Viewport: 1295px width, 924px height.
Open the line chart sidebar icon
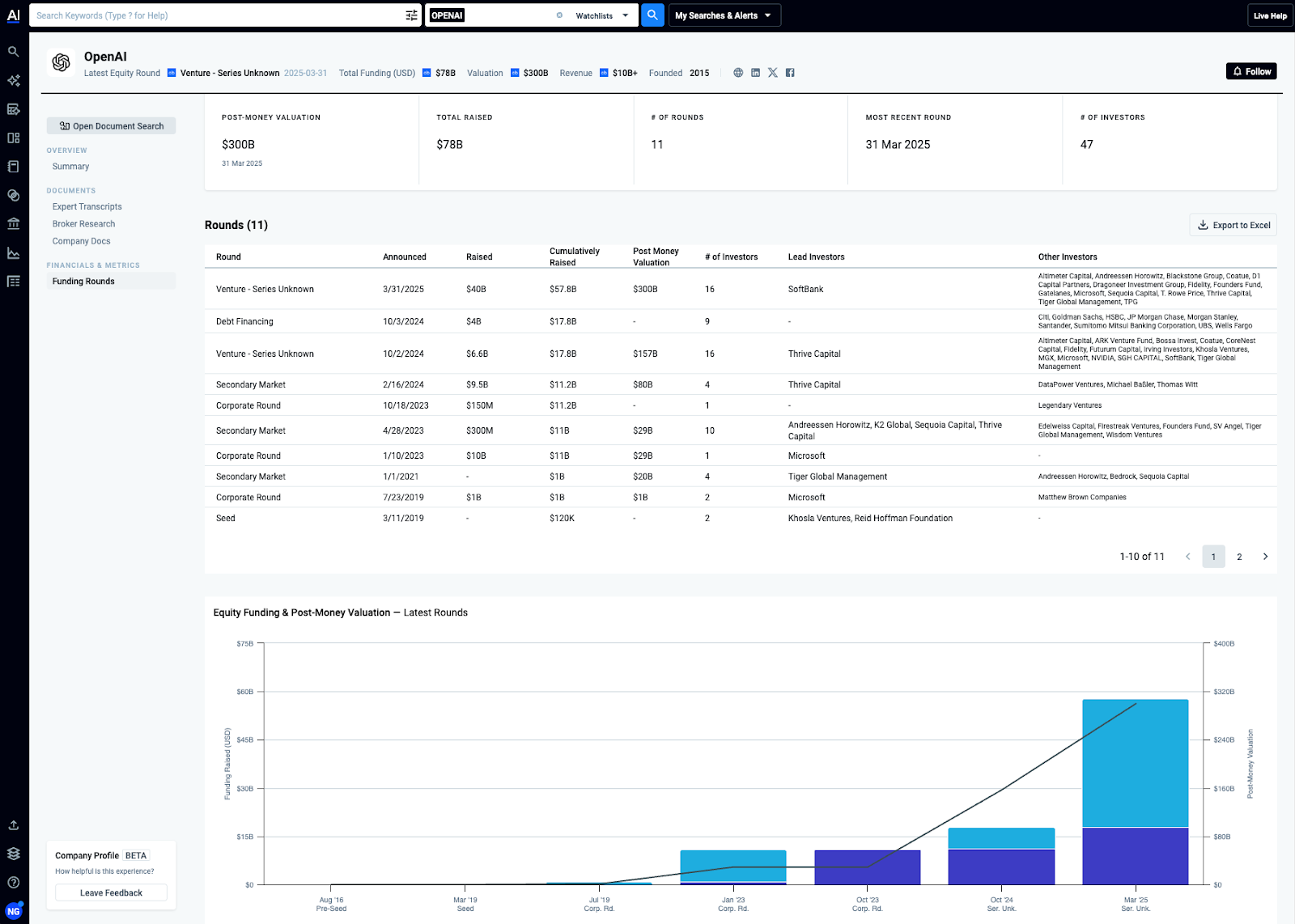tap(14, 253)
